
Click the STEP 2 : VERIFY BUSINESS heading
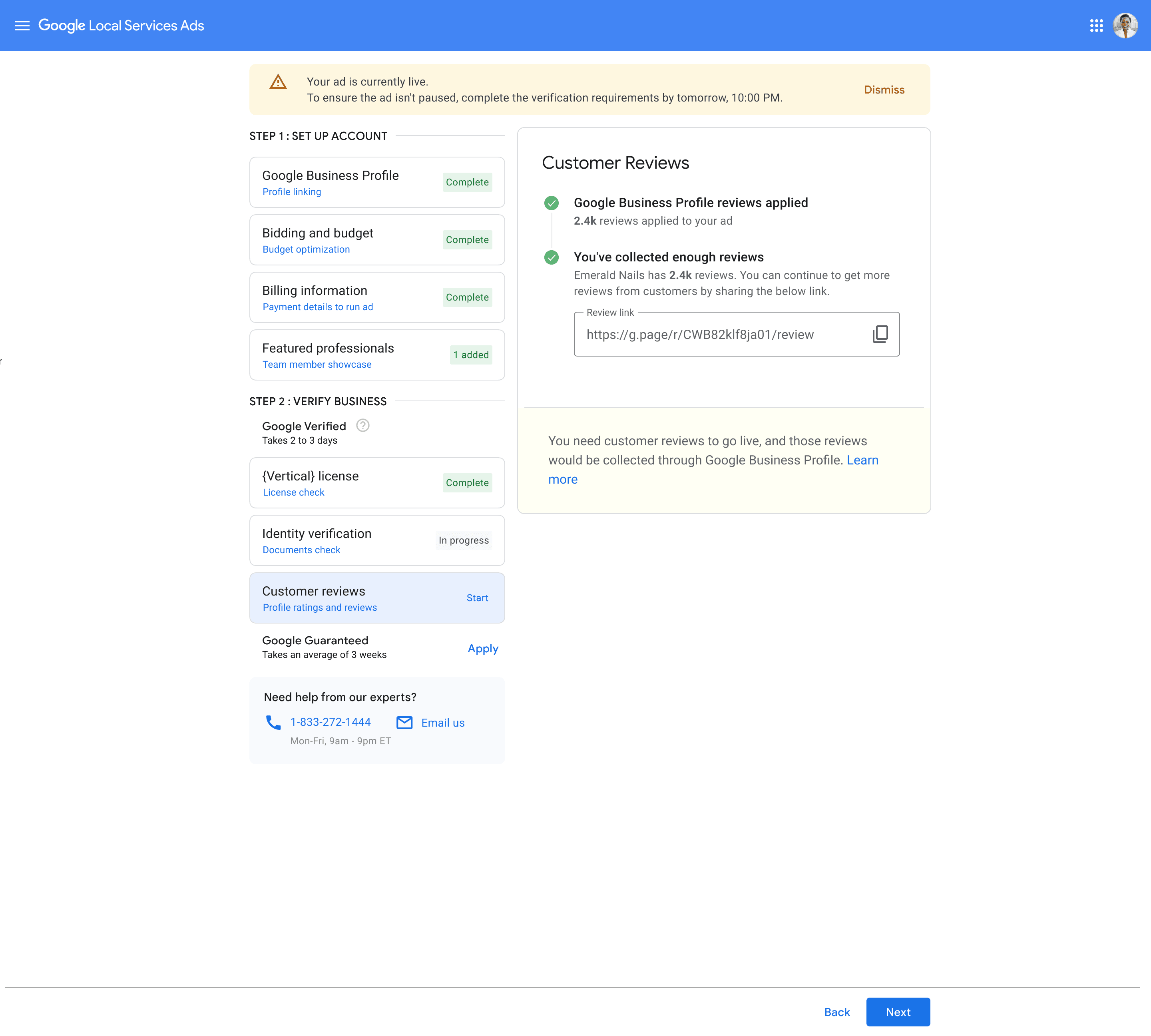point(318,401)
